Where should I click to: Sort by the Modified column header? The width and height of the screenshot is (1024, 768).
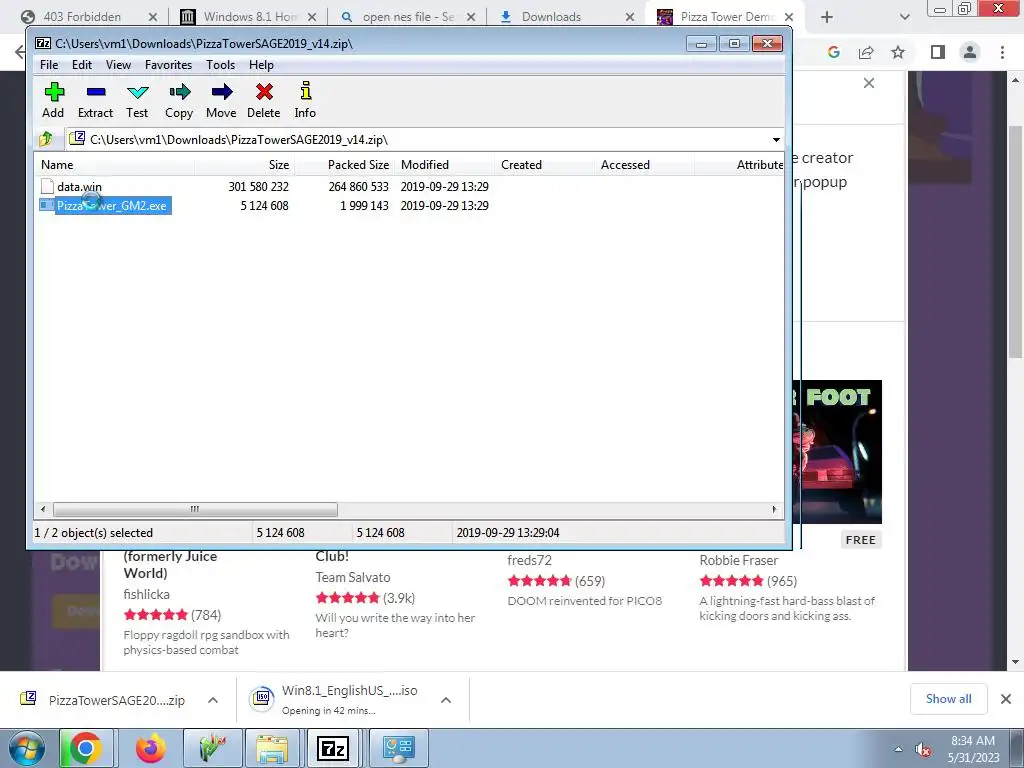click(x=444, y=165)
